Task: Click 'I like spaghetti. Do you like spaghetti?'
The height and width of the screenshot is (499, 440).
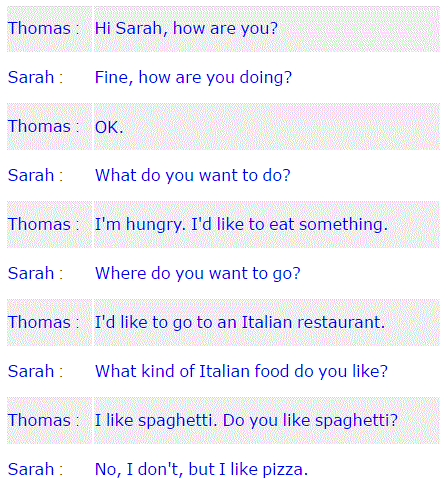Action: (246, 420)
